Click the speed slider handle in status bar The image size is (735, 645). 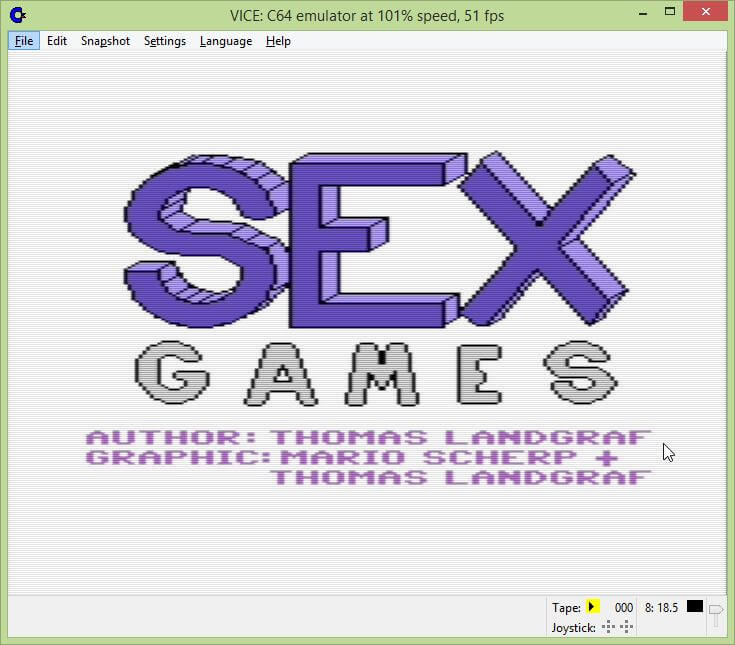pyautogui.click(x=715, y=610)
